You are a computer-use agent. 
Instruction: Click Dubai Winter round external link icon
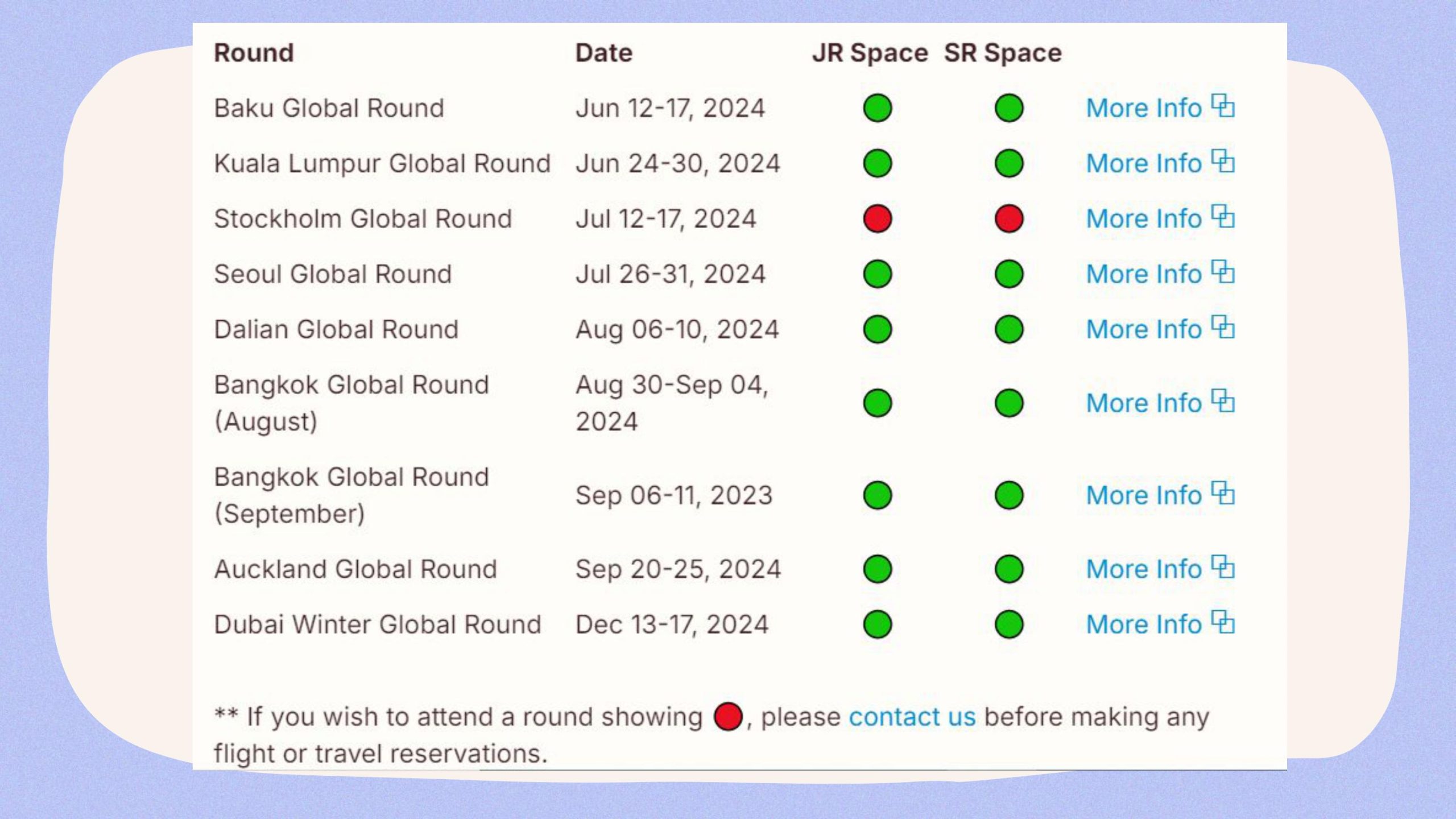[1223, 622]
